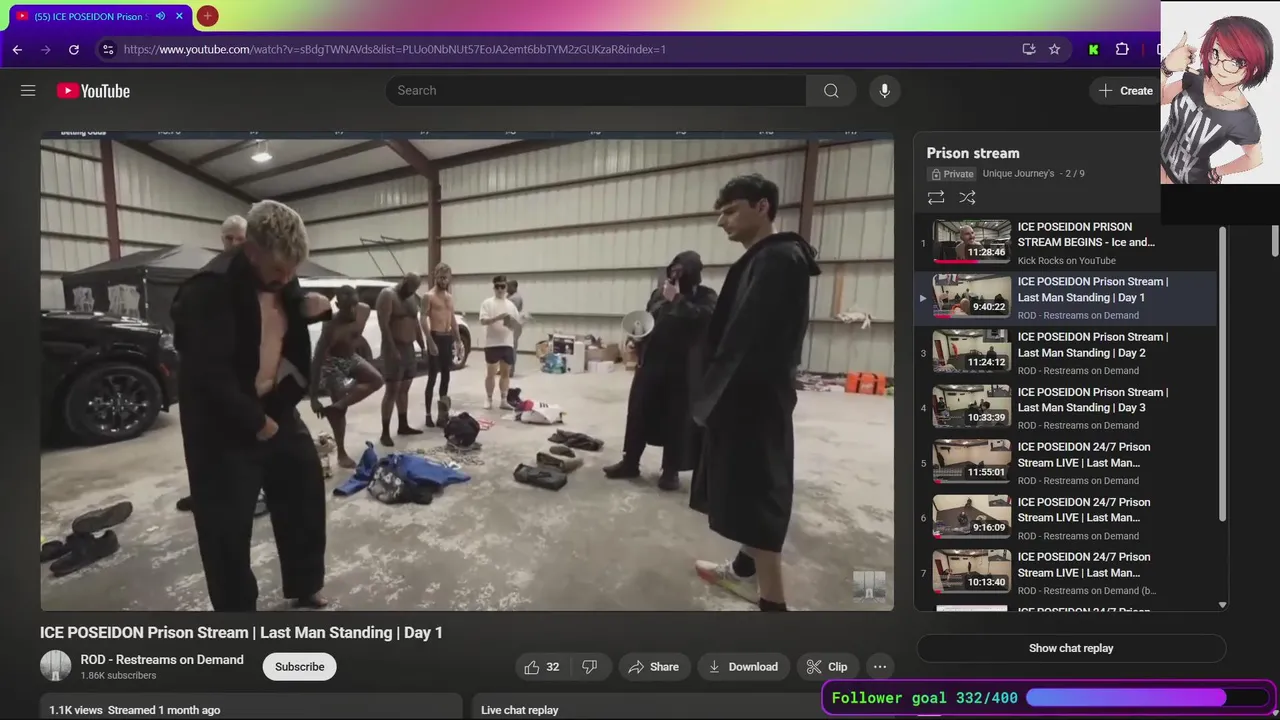Image resolution: width=1280 pixels, height=720 pixels.
Task: Select Last Man Standing Day 1 playlist item
Action: 1066,298
